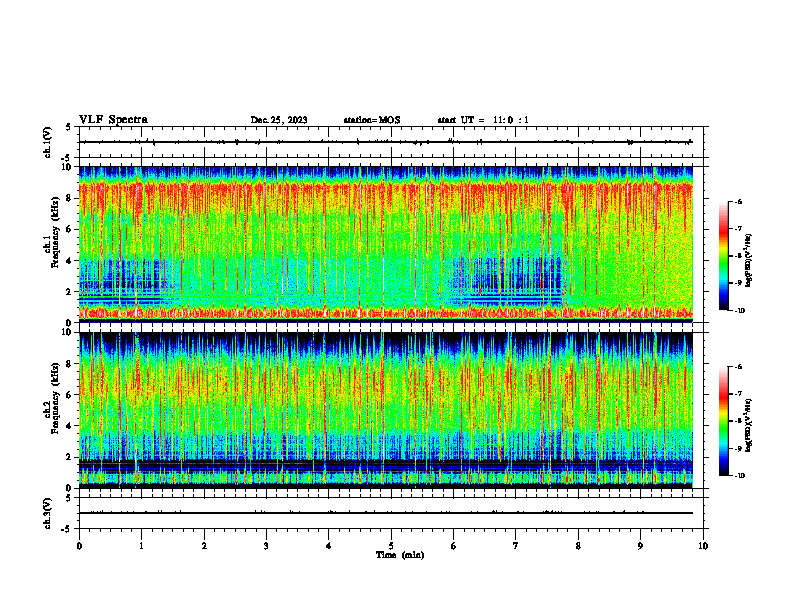Click time axis tick label "6"
Viewport: 792px width, 612px height.
(x=453, y=546)
